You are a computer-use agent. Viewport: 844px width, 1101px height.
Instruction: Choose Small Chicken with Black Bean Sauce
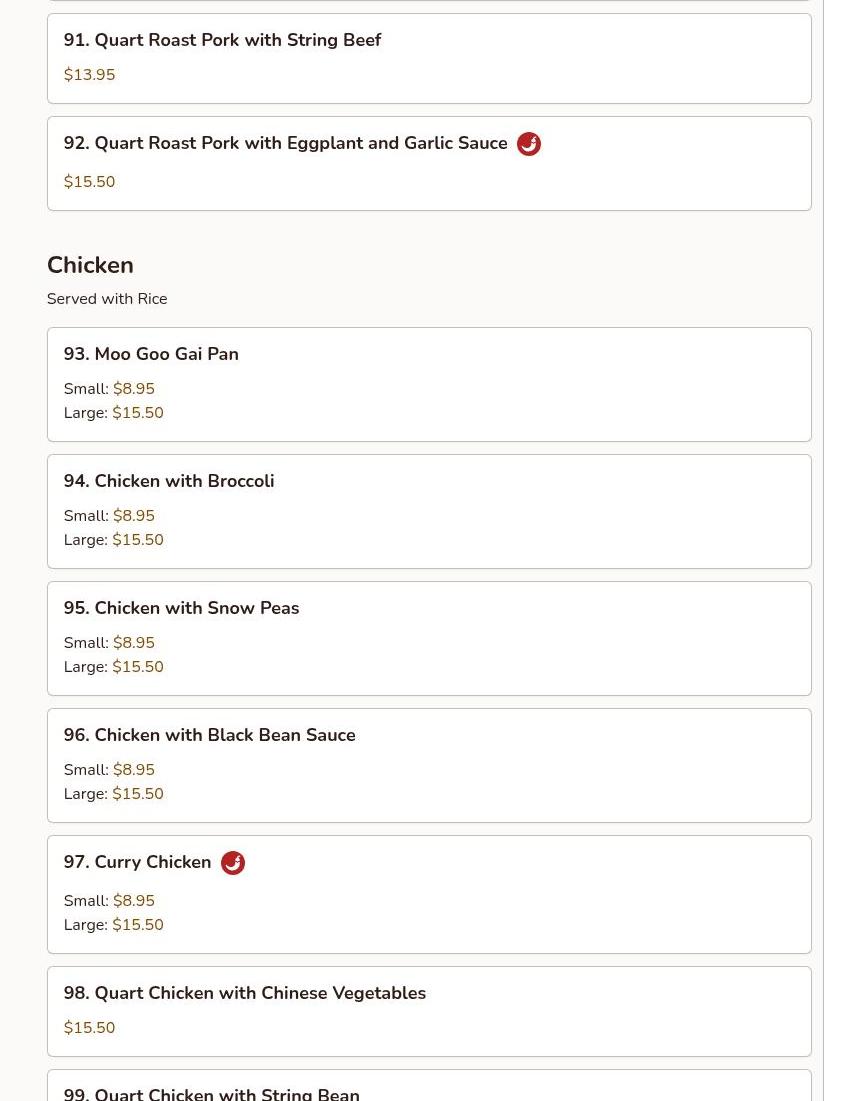pyautogui.click(x=133, y=770)
